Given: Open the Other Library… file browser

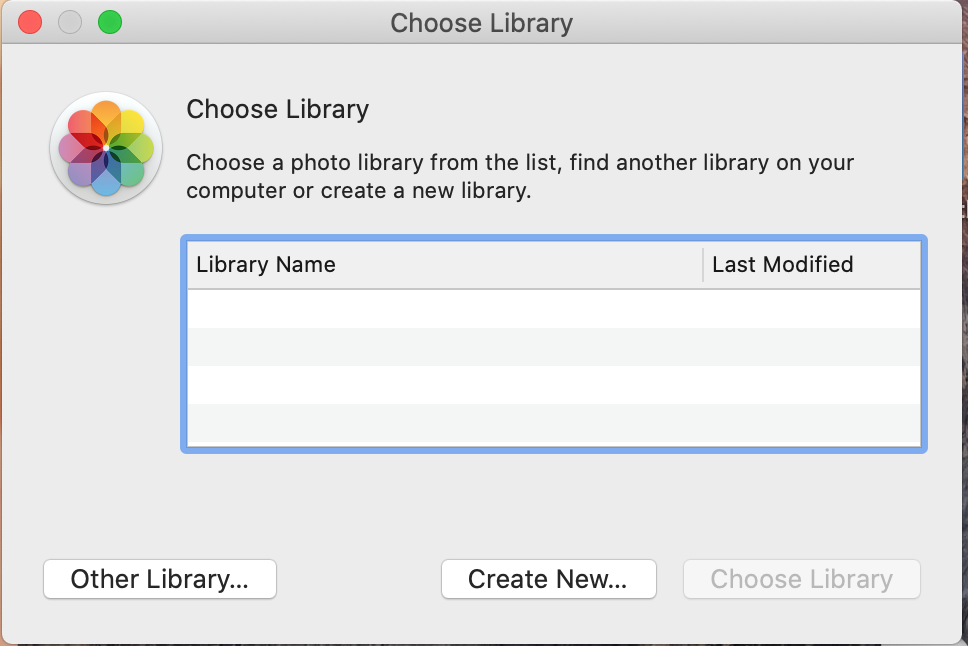Looking at the screenshot, I should pyautogui.click(x=159, y=579).
